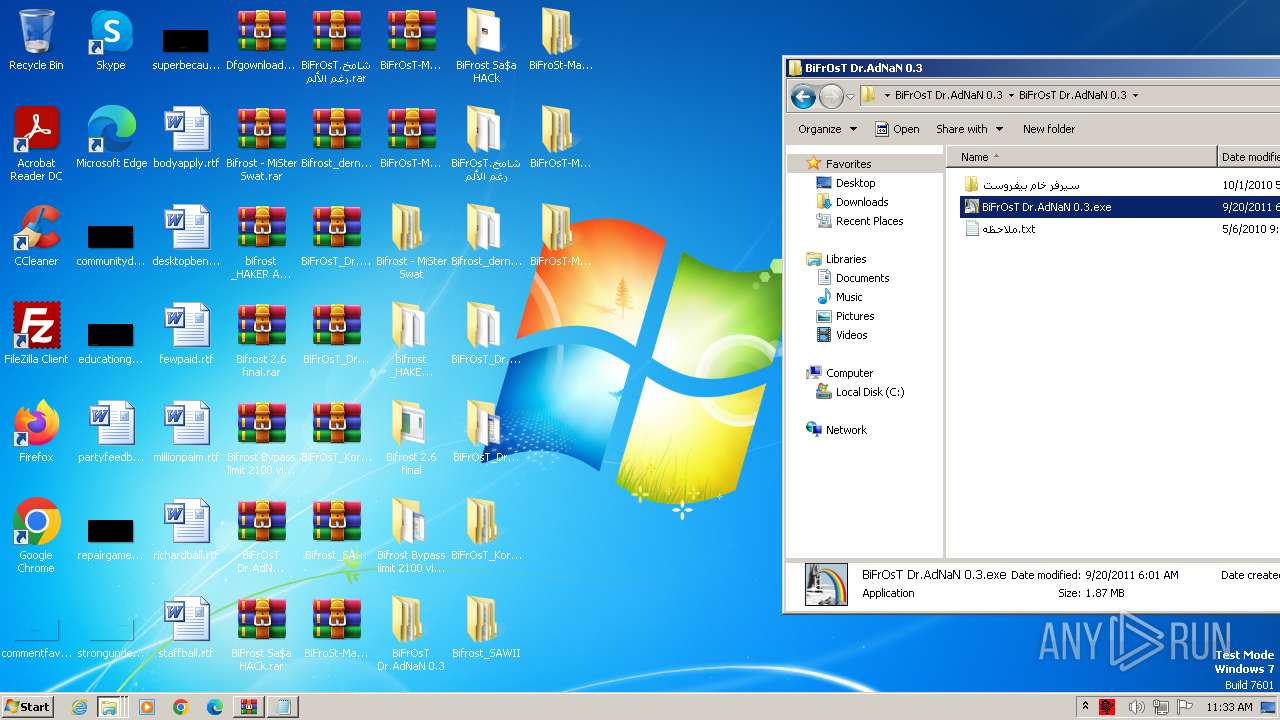Open Windows Media Player taskbar icon

point(147,707)
